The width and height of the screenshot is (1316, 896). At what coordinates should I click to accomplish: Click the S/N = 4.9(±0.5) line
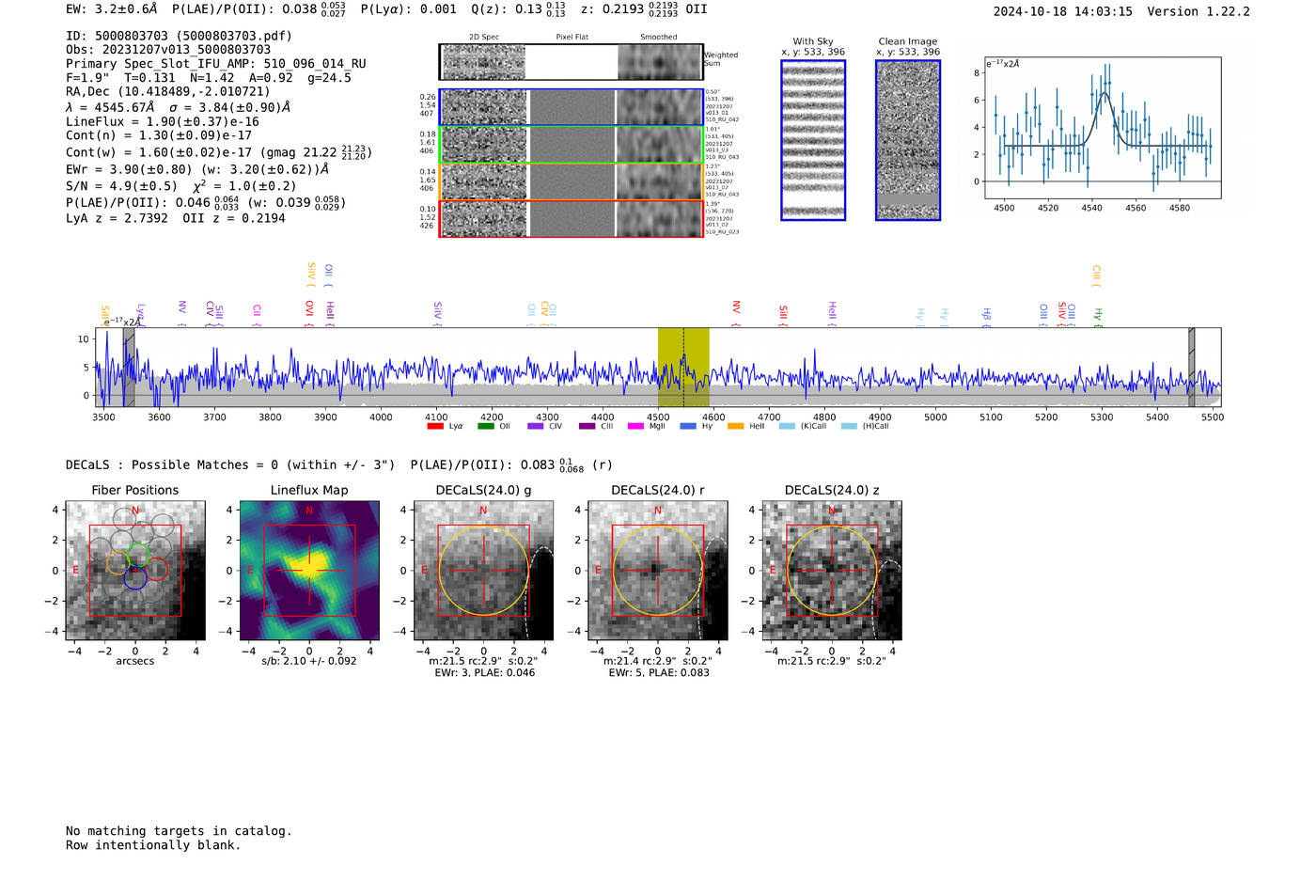coord(180,186)
